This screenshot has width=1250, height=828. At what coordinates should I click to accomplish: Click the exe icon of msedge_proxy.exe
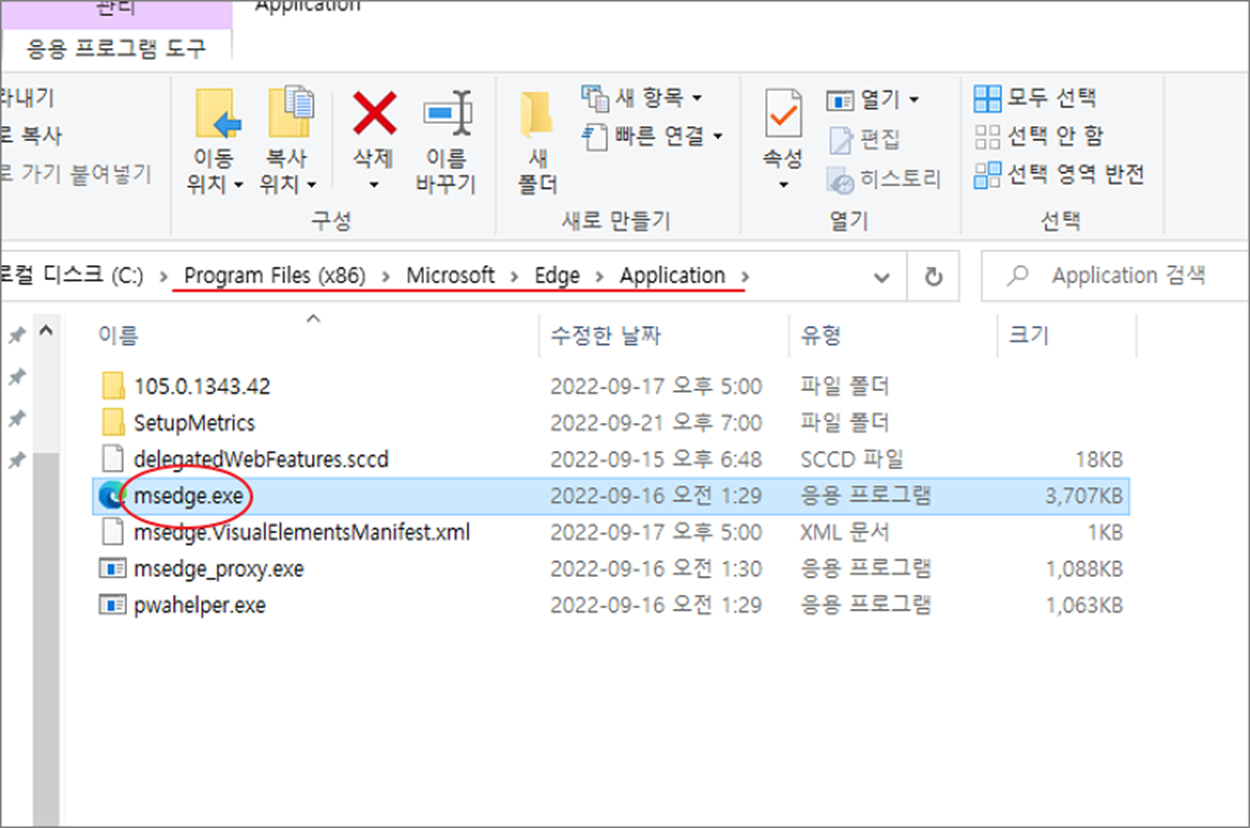(x=111, y=569)
